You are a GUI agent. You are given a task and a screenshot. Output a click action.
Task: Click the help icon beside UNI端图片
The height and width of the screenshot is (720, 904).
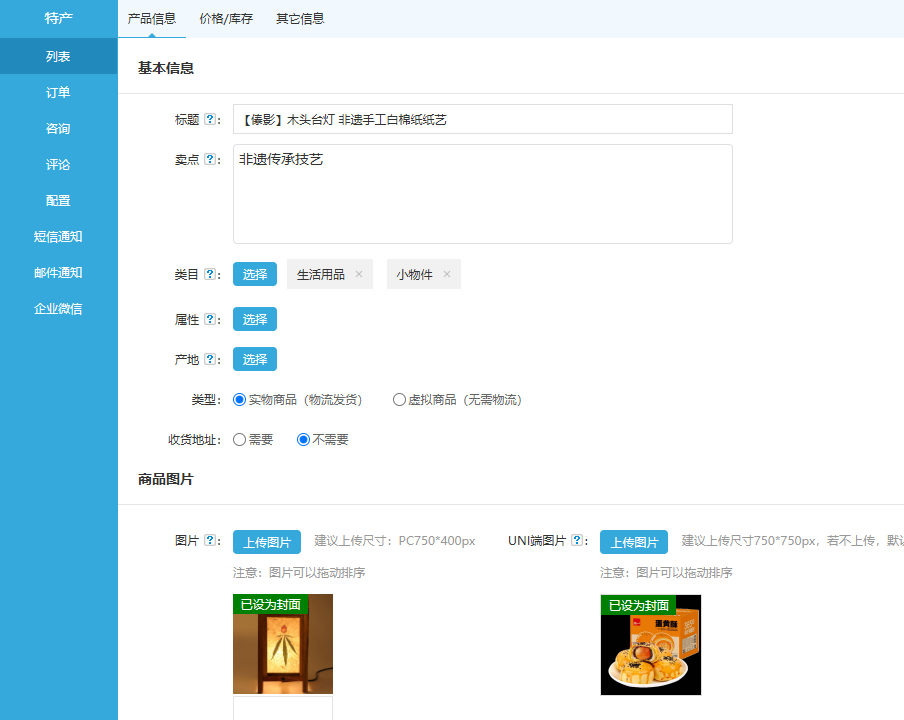click(x=577, y=541)
